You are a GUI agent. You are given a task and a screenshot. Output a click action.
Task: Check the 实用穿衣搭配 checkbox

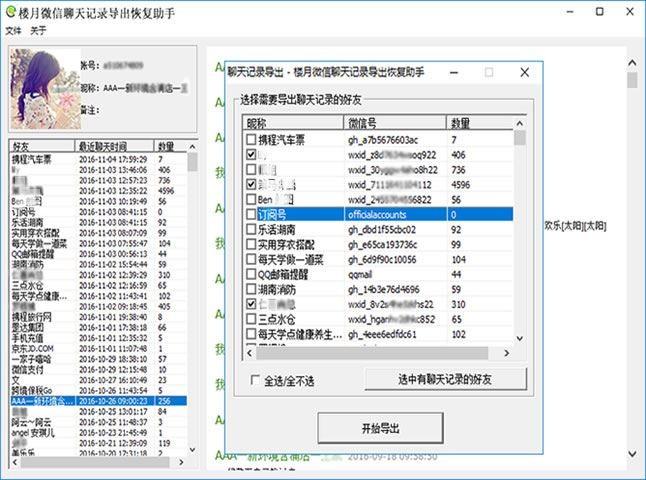[x=251, y=244]
